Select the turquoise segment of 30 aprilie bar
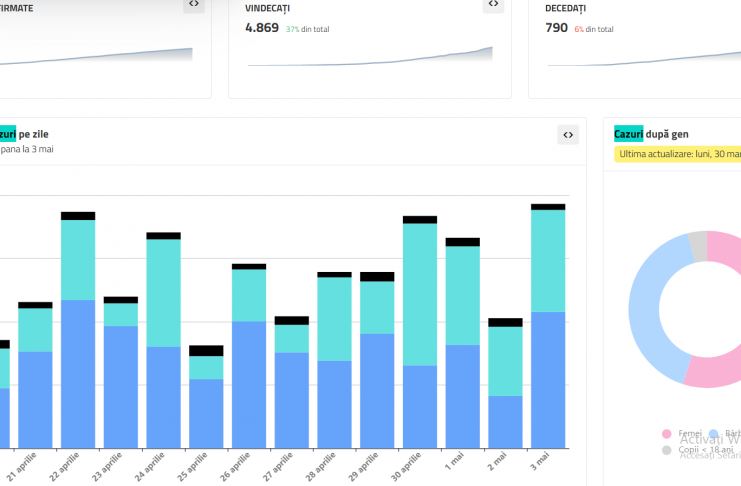Screen dimensions: 741x486 click(420, 294)
